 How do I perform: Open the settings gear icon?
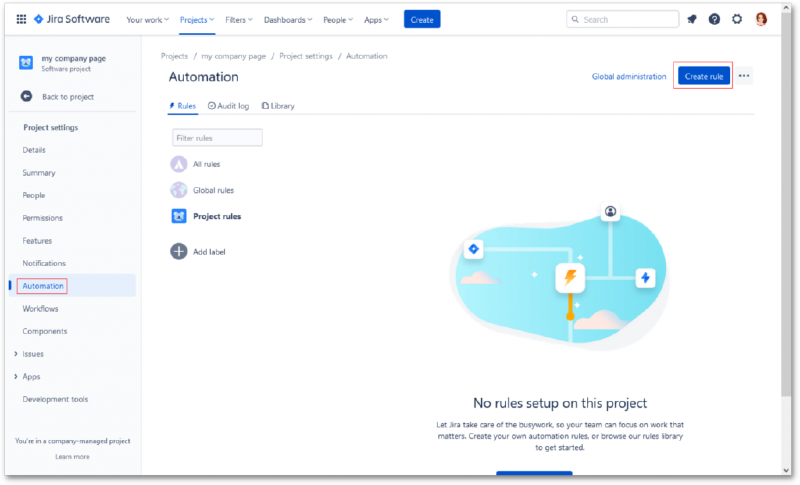[737, 19]
